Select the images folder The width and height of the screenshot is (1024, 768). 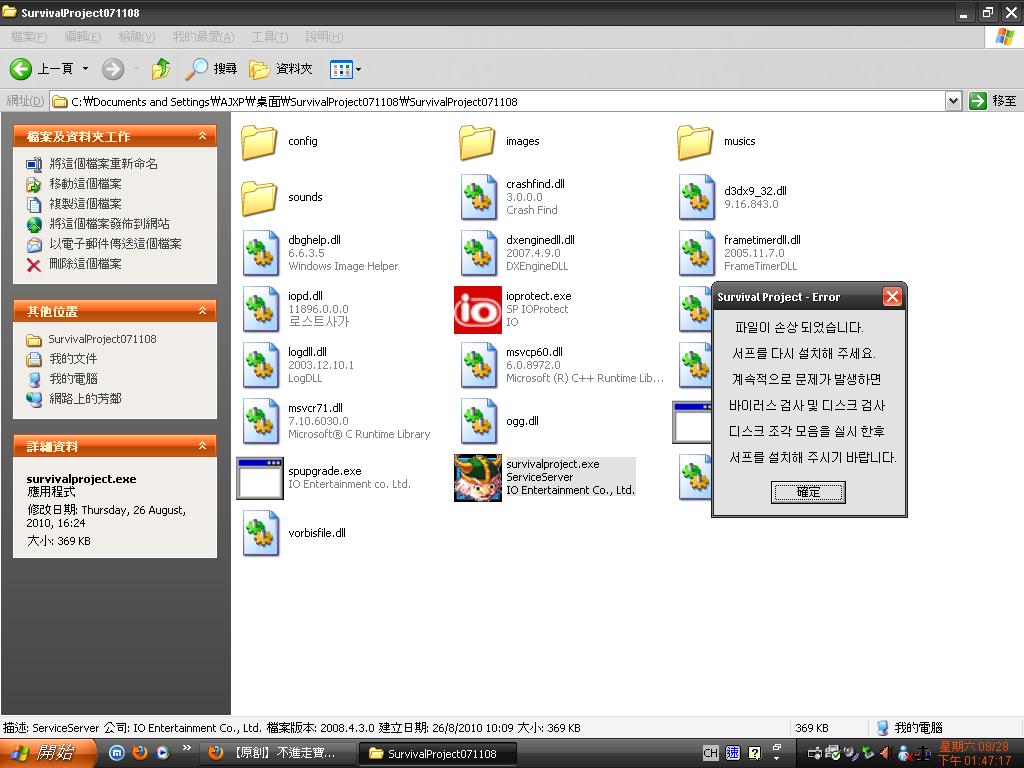click(500, 142)
